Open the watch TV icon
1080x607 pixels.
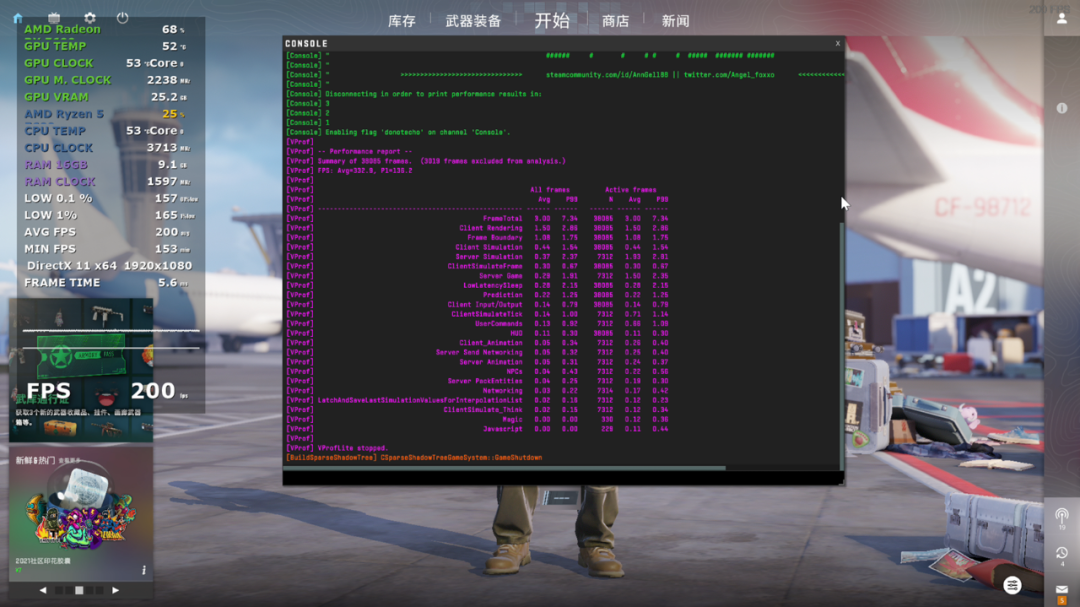[x=54, y=18]
